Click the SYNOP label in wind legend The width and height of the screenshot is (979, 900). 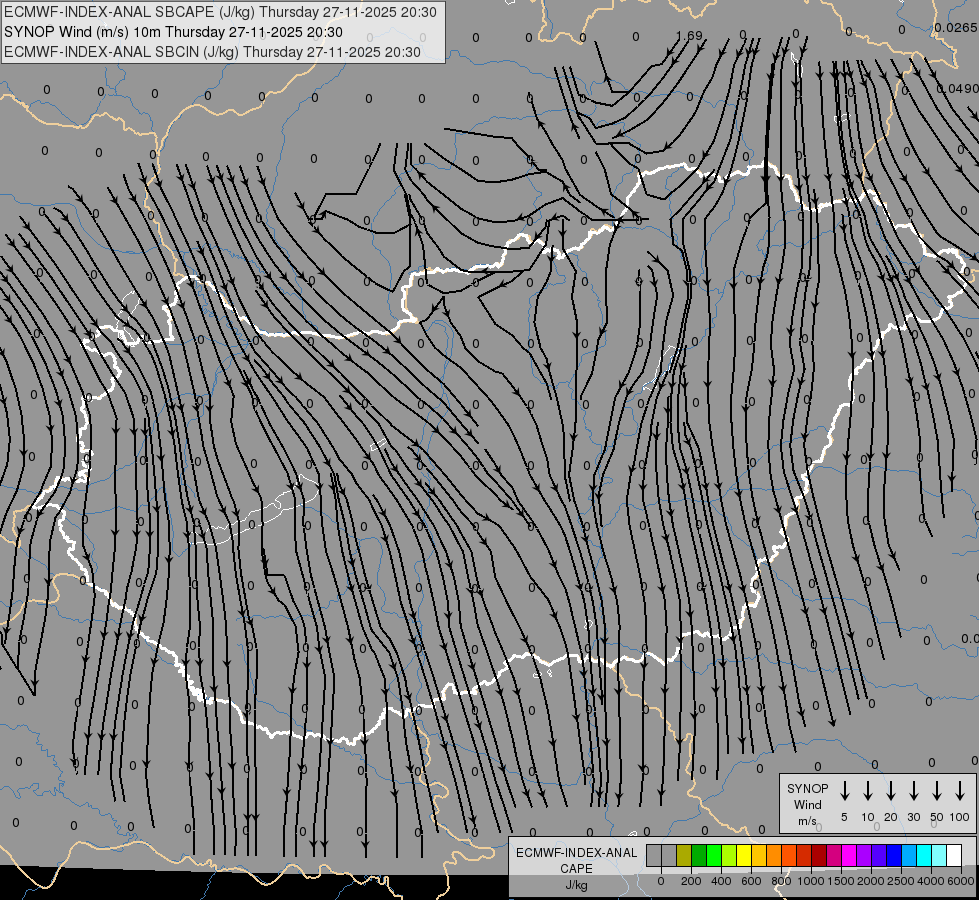pyautogui.click(x=807, y=788)
